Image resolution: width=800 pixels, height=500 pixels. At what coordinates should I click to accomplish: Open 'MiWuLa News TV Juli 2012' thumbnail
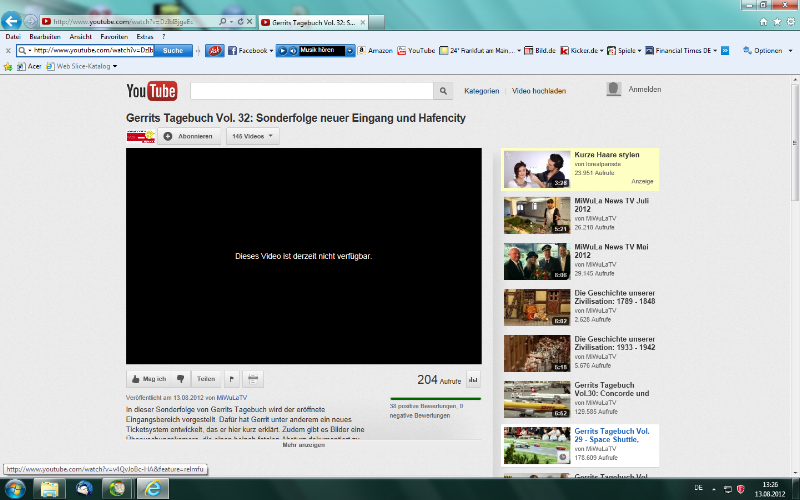pos(537,215)
